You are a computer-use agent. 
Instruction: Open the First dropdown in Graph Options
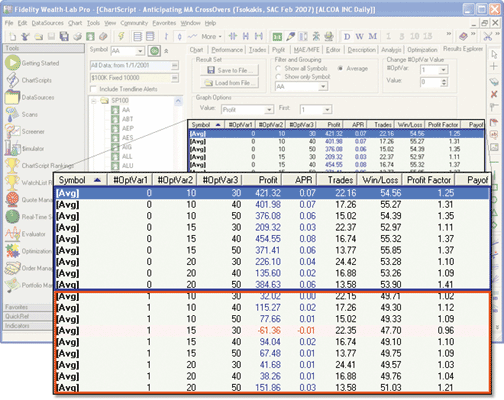pyautogui.click(x=327, y=110)
